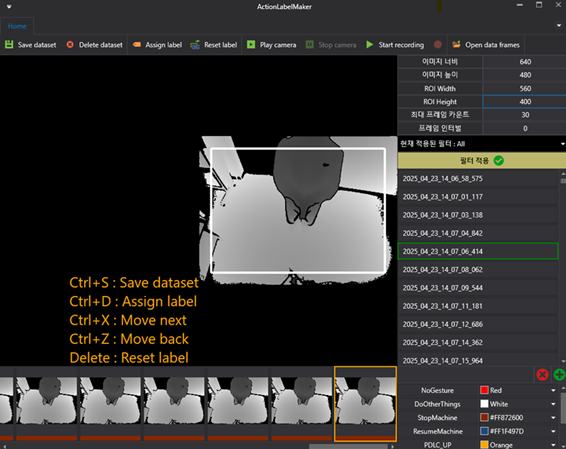This screenshot has height=449, width=566.
Task: Click the Save dataset label
Action: point(37,45)
